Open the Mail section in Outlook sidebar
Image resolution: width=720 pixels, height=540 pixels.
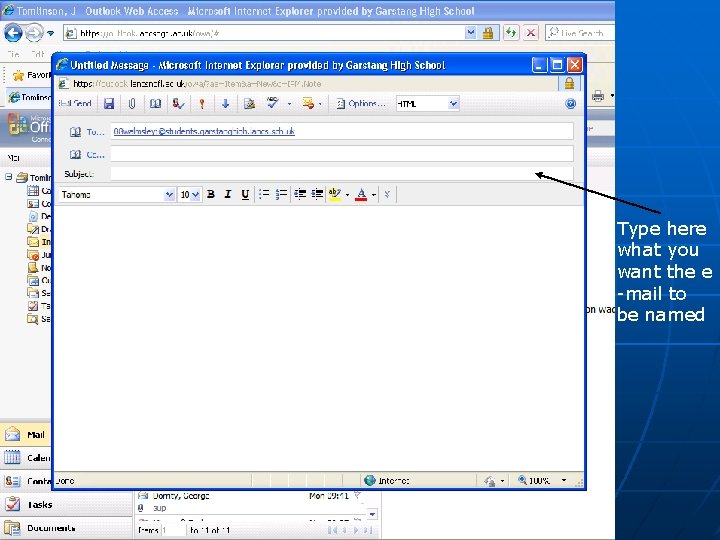coord(25,434)
